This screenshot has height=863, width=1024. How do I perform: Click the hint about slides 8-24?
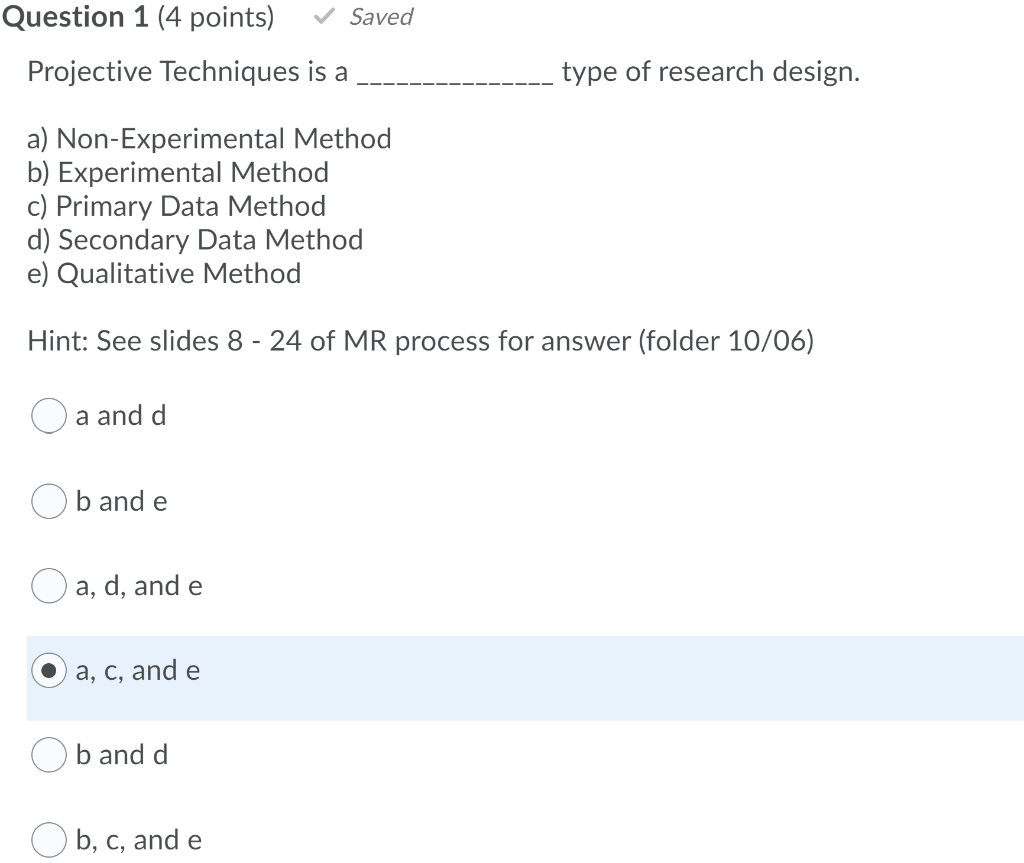pyautogui.click(x=420, y=341)
